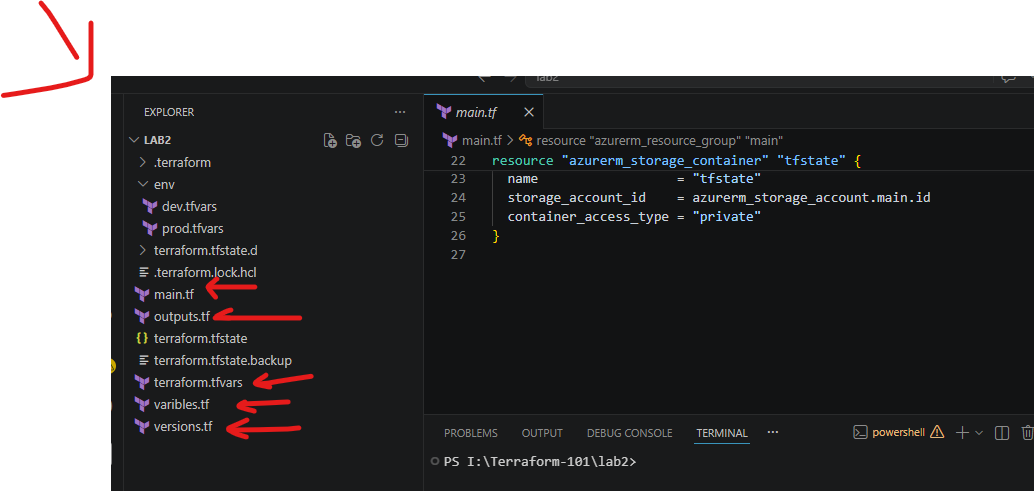
Task: Kill terminal using the trash icon
Action: [1027, 433]
